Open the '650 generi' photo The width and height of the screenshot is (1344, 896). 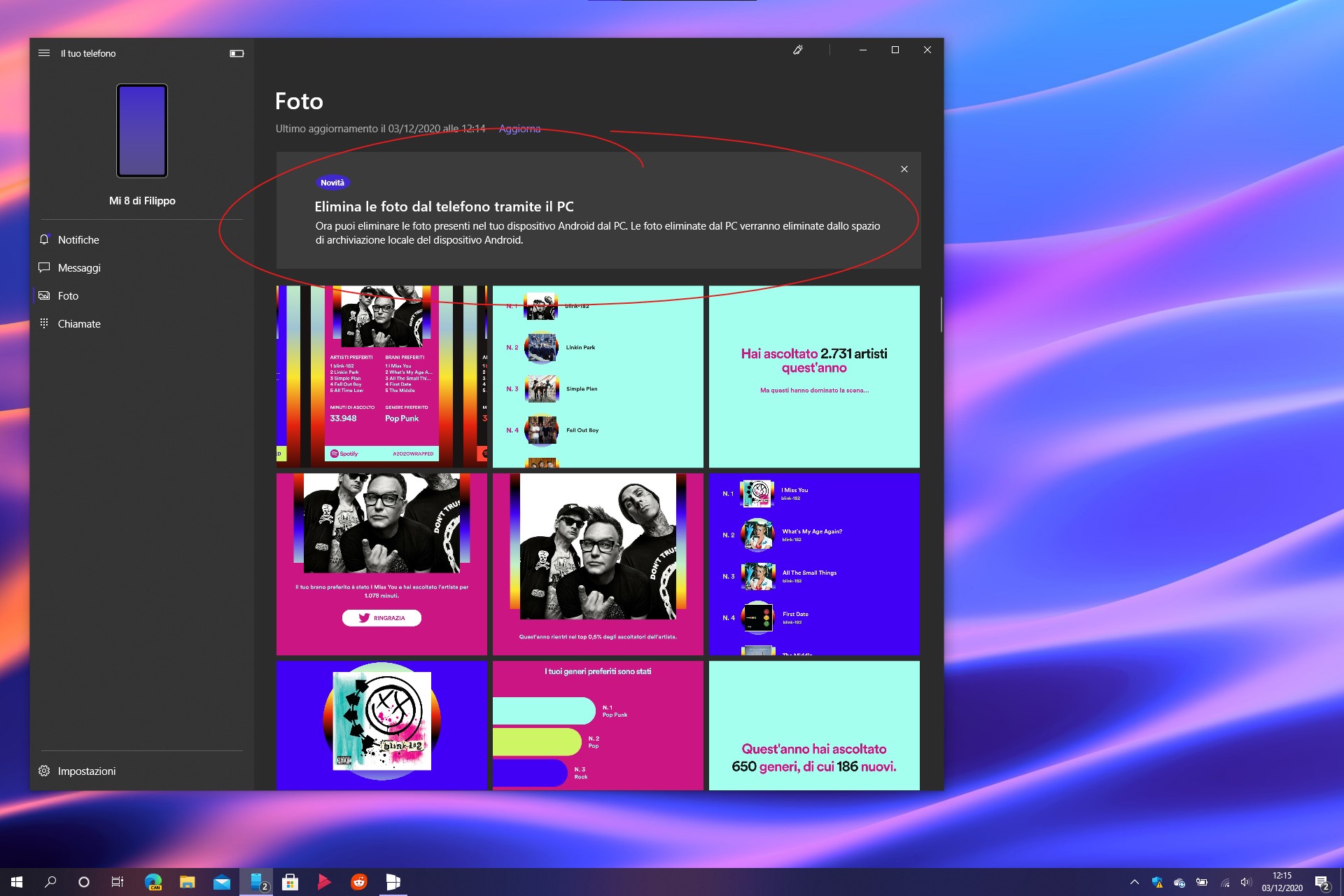pos(814,726)
